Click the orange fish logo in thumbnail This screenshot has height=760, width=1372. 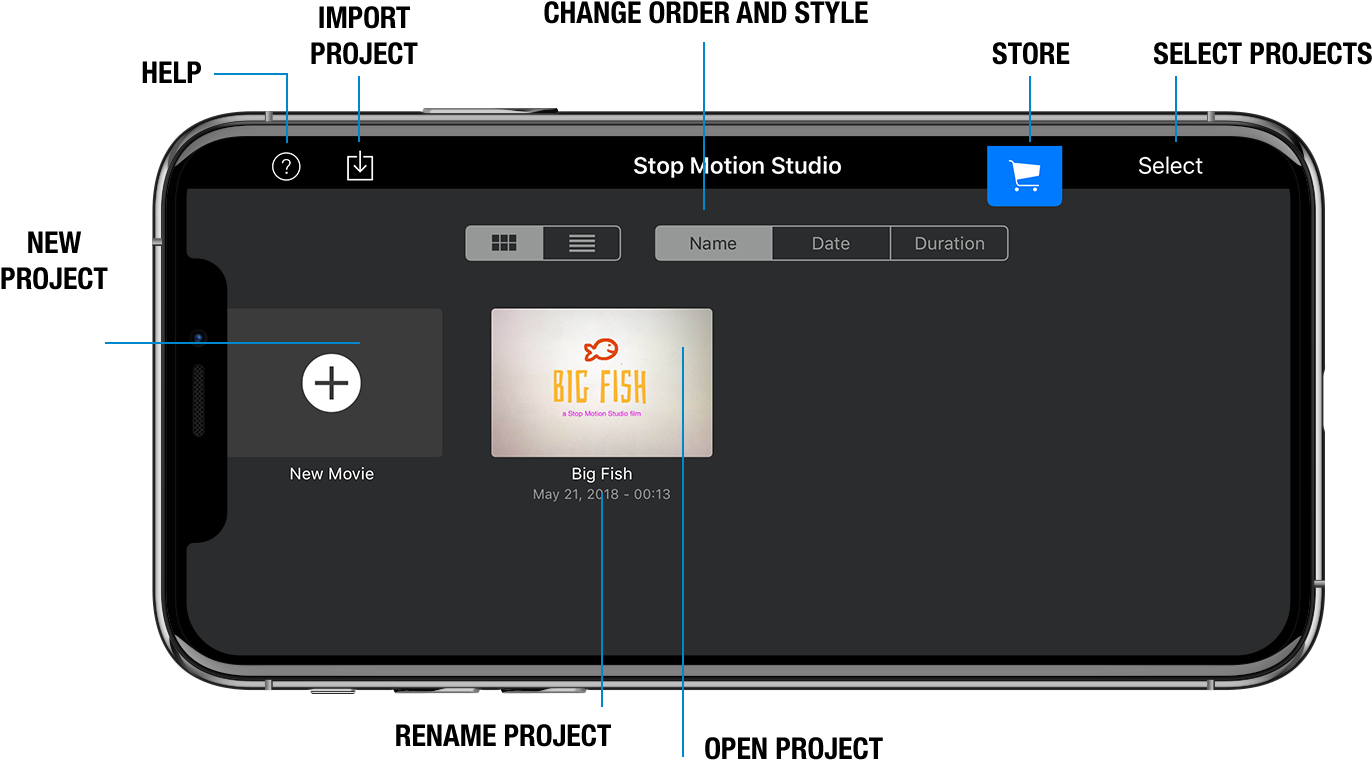click(x=601, y=350)
